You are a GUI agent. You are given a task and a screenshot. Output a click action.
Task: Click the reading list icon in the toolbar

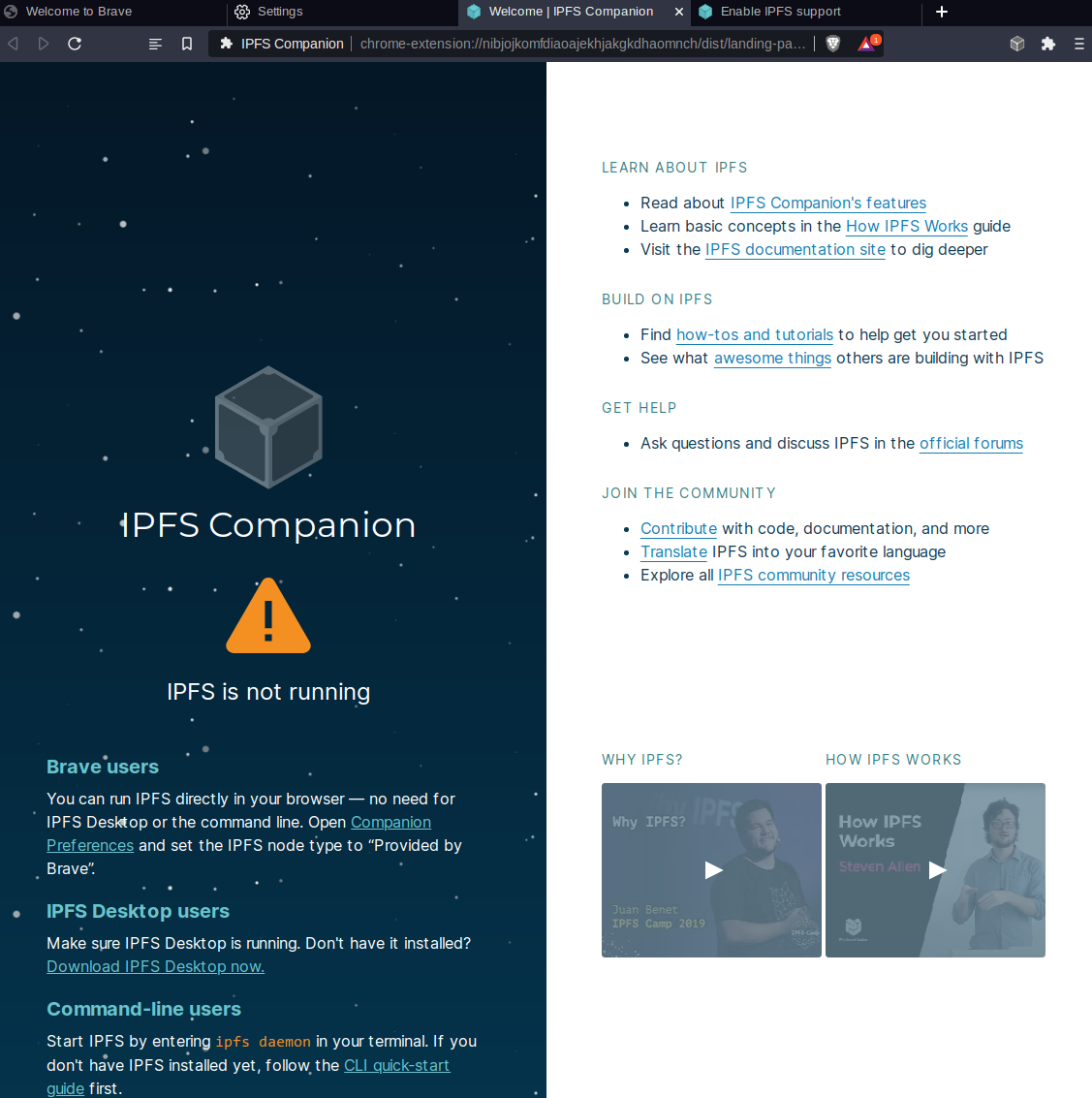coord(155,43)
